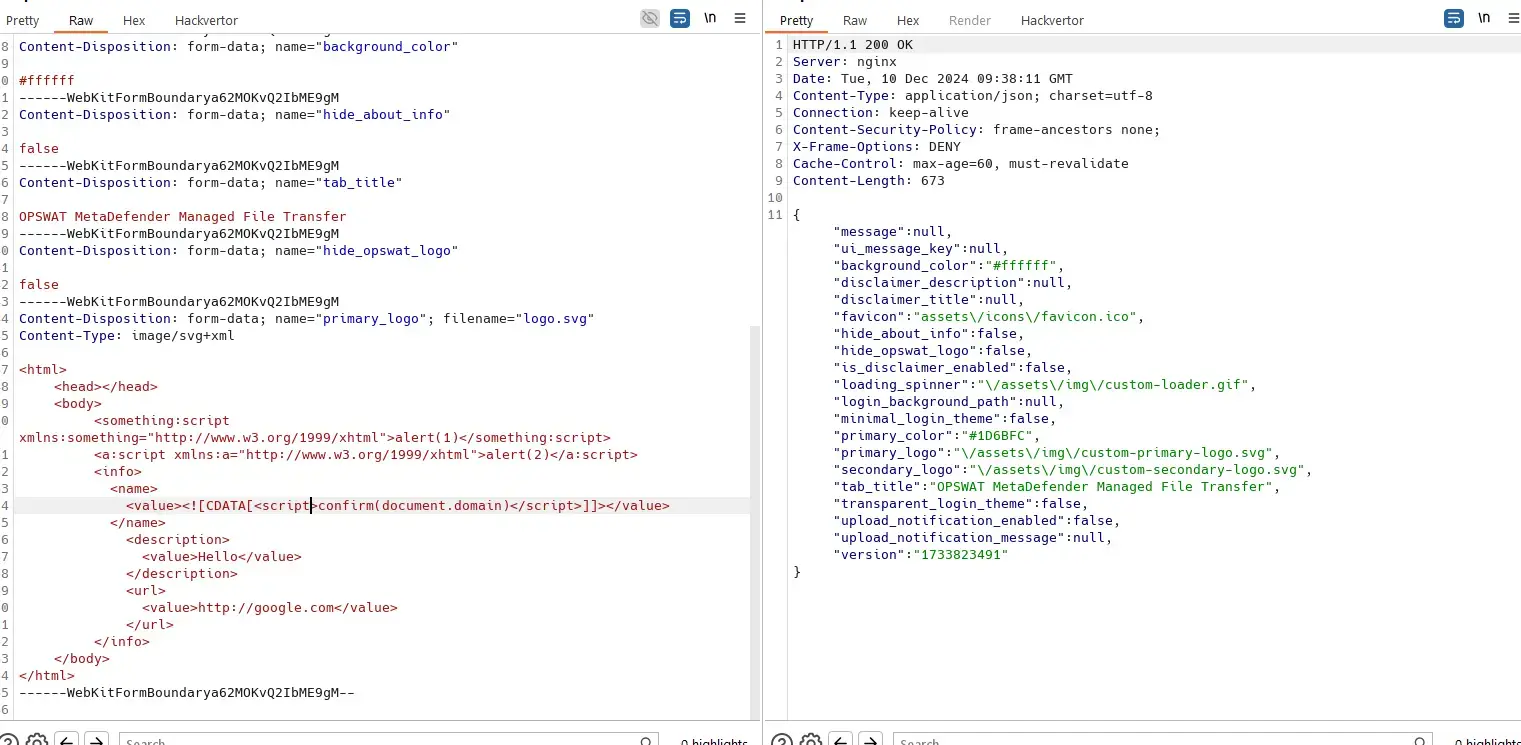This screenshot has height=745, width=1521.
Task: Click the a:script alert(2) line
Action: (x=366, y=454)
